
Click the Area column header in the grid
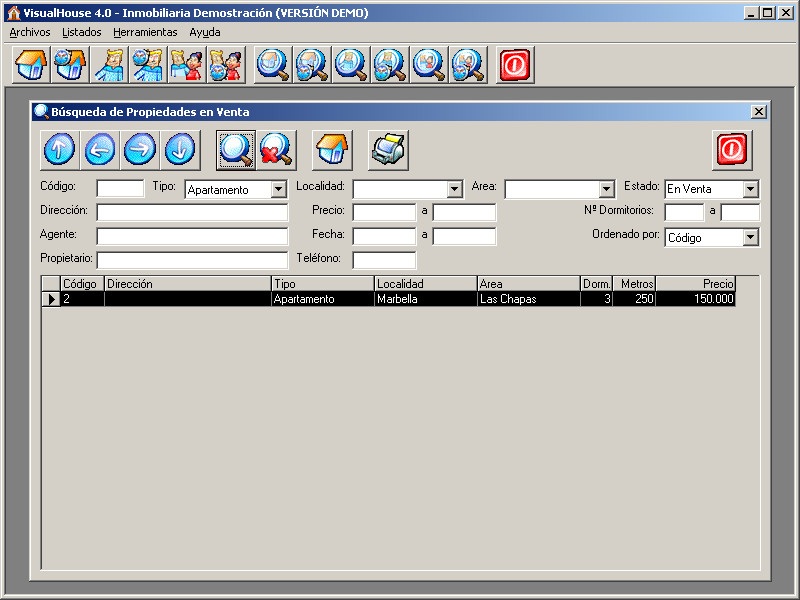[529, 284]
